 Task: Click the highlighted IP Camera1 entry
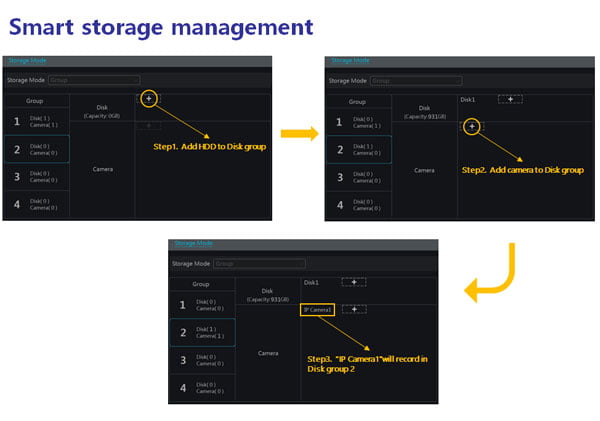[x=317, y=309]
